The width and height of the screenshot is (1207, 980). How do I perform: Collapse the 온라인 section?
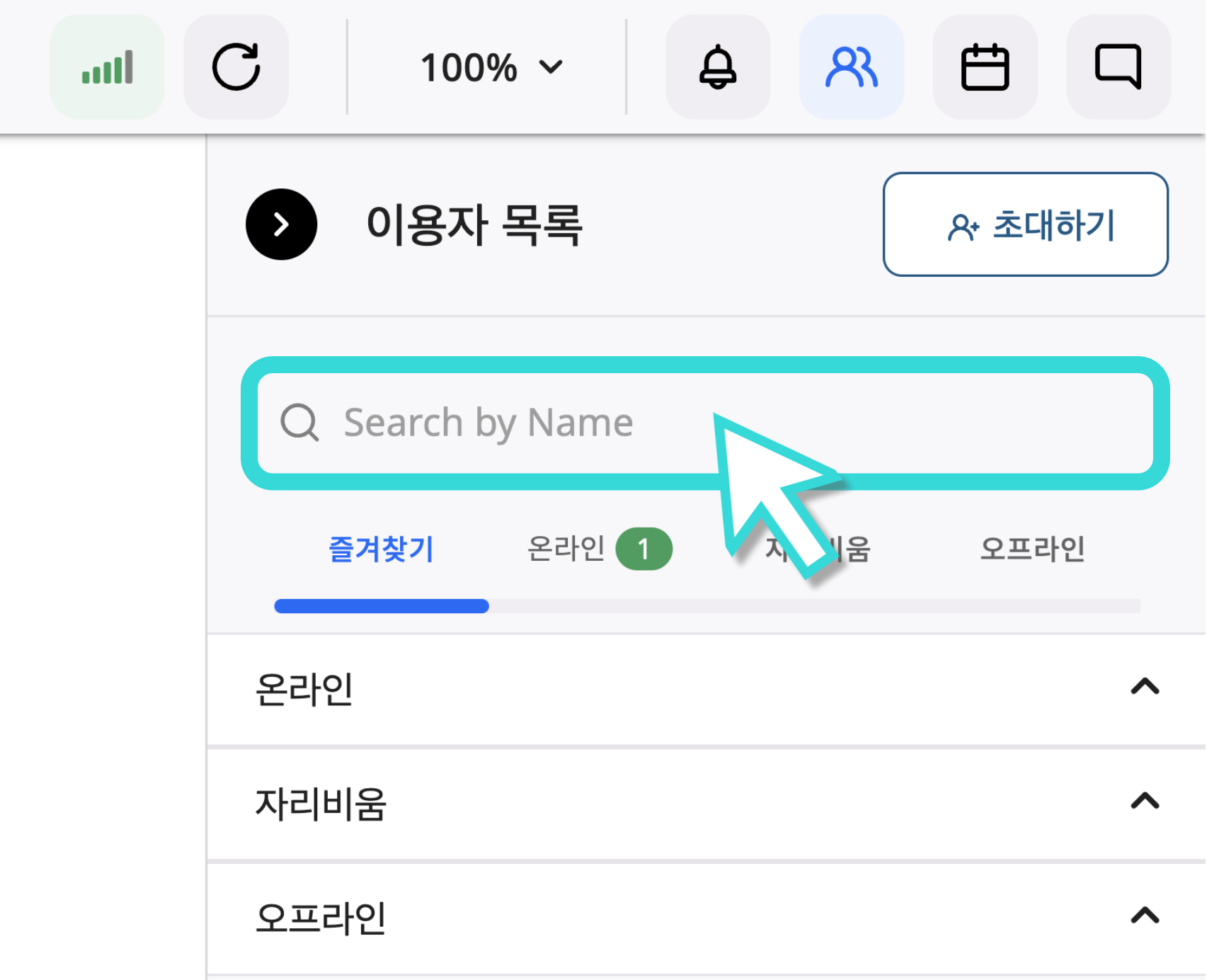pos(1144,687)
